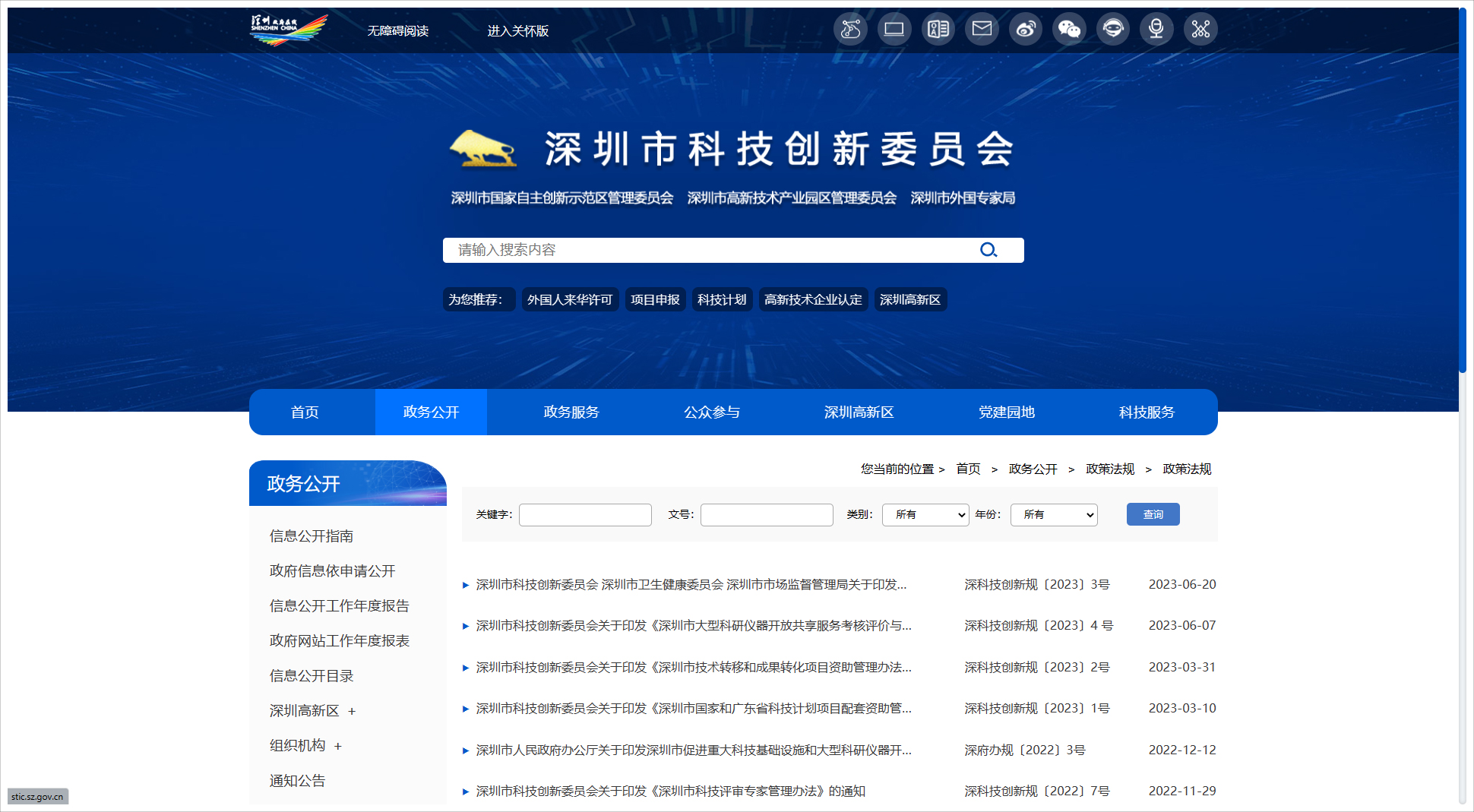Click the magnifier search icon
Screen dimensions: 1474x812
coord(988,250)
